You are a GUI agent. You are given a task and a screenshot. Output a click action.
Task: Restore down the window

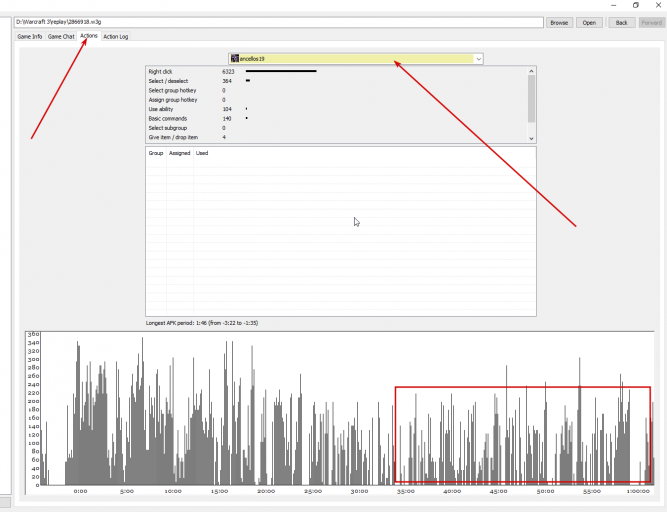[x=636, y=5]
